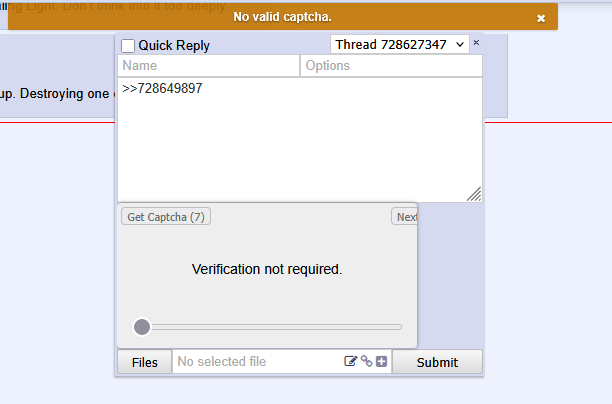The image size is (612, 404).
Task: Click the plus add-file icon
Action: 381,361
